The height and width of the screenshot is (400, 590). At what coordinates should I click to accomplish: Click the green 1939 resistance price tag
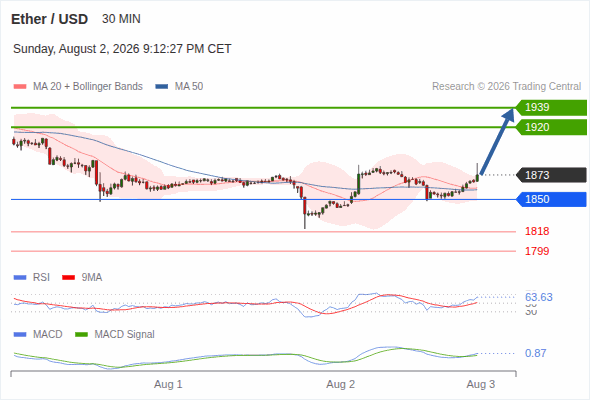pyautogui.click(x=551, y=107)
